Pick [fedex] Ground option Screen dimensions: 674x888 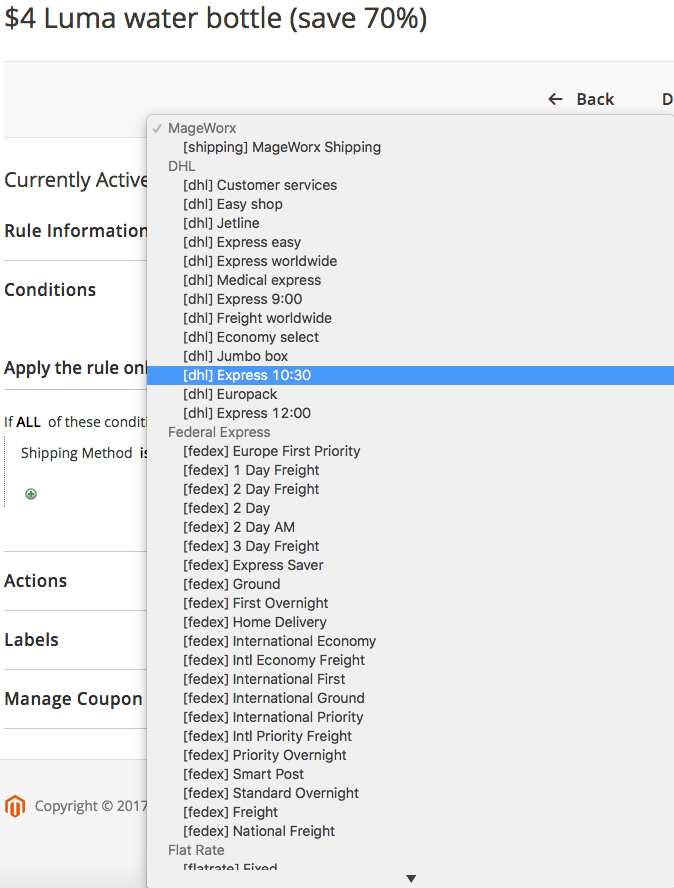[x=411, y=584]
